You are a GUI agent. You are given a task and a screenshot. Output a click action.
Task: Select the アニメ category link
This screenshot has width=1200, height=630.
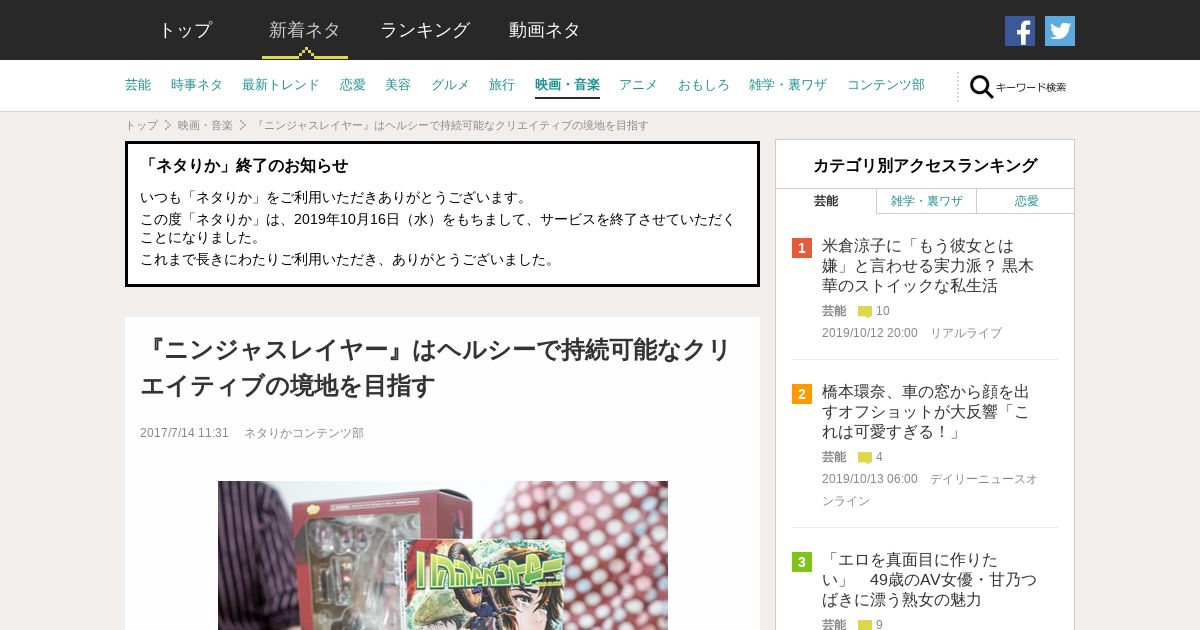tap(638, 85)
